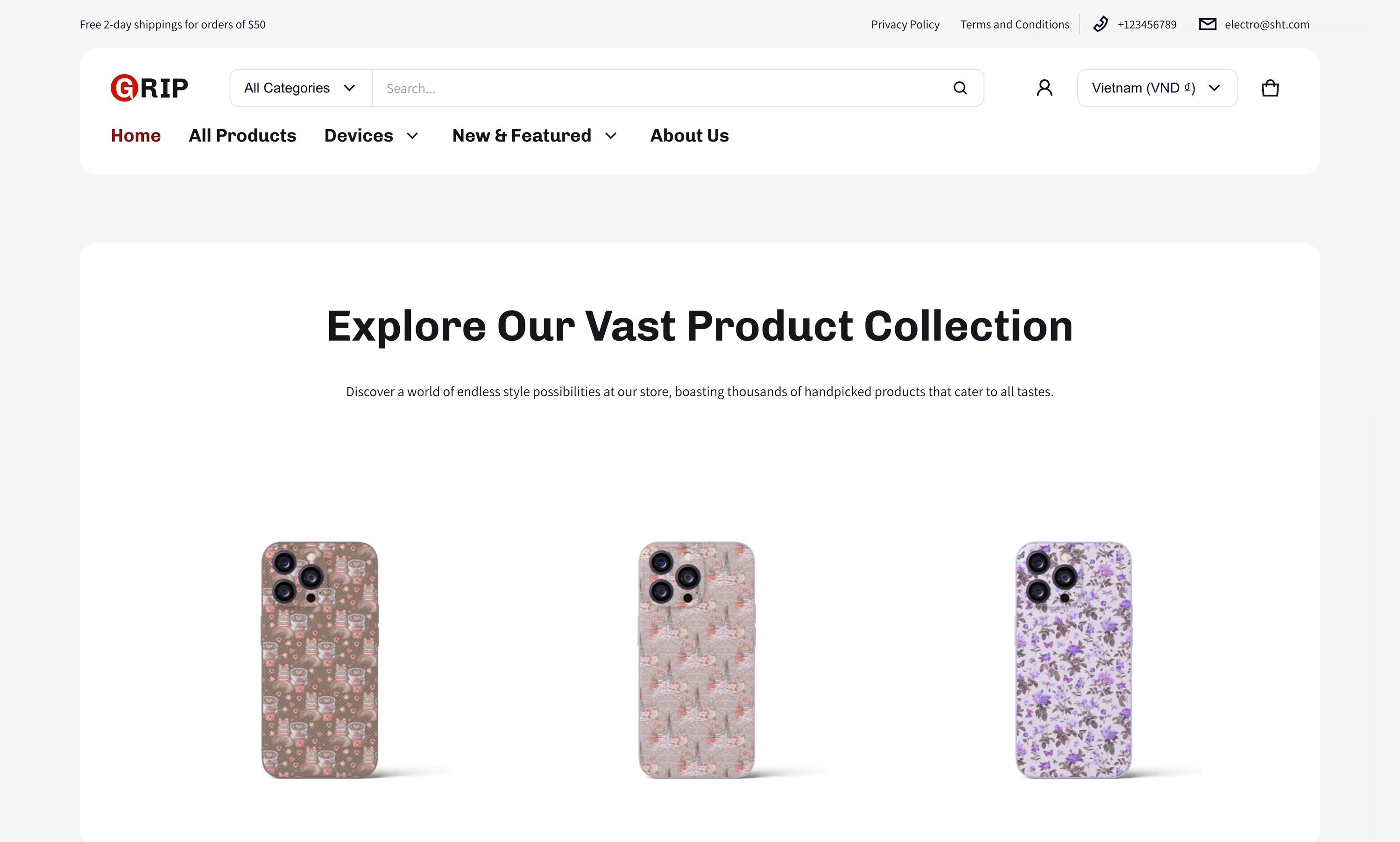The width and height of the screenshot is (1400, 842).
Task: Click the GRIP logo
Action: pos(149,88)
